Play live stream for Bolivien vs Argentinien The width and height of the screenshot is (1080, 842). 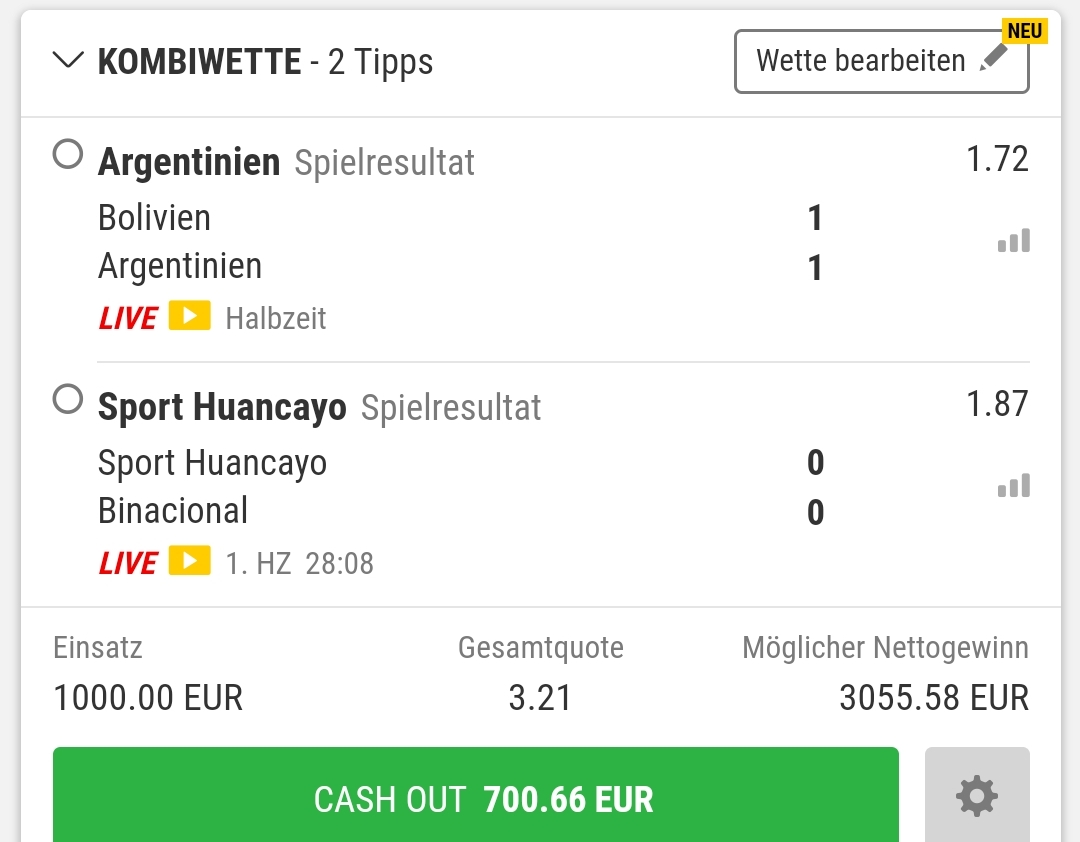tap(189, 316)
